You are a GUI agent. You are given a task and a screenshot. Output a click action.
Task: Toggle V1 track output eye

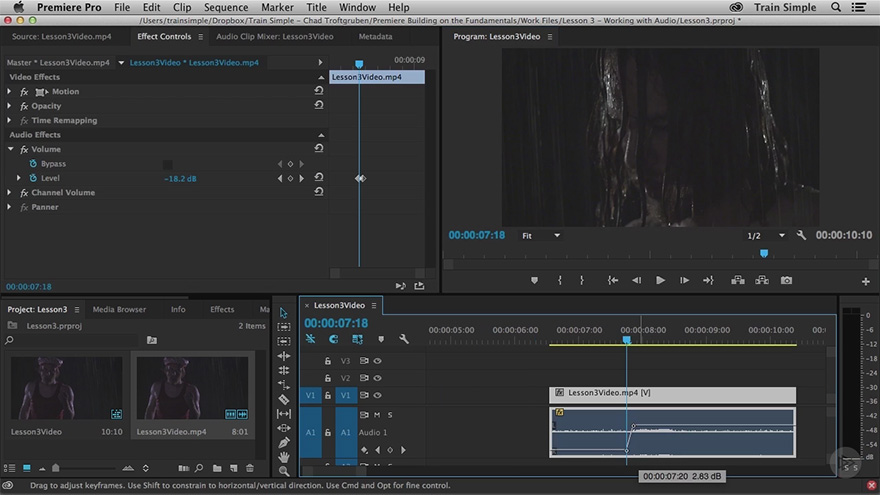[378, 395]
